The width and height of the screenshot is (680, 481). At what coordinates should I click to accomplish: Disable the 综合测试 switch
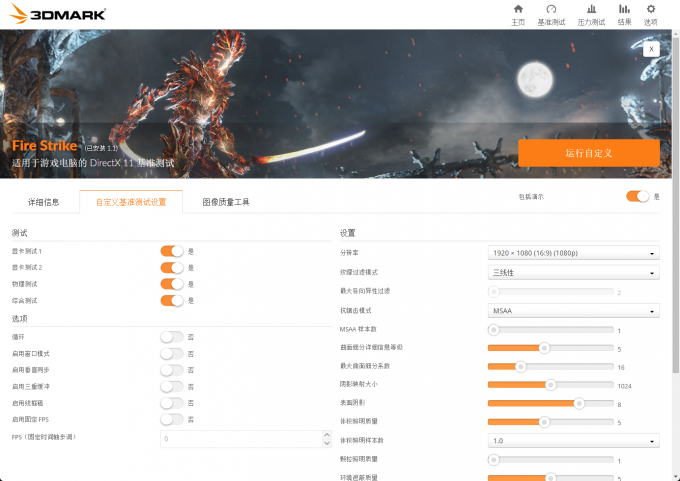pos(172,301)
